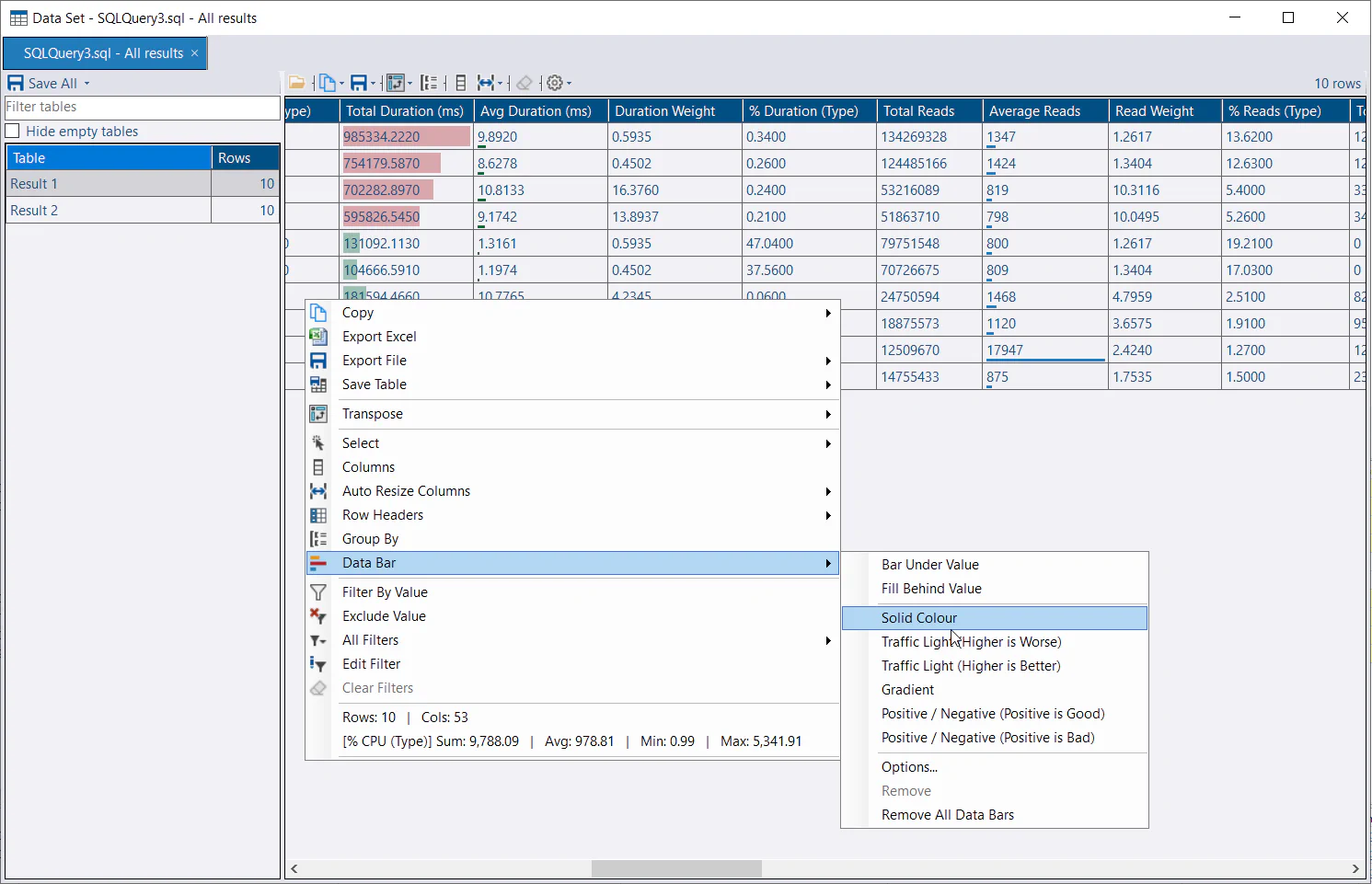This screenshot has width=1372, height=884.
Task: Expand the Save All dropdown arrow
Action: [87, 83]
